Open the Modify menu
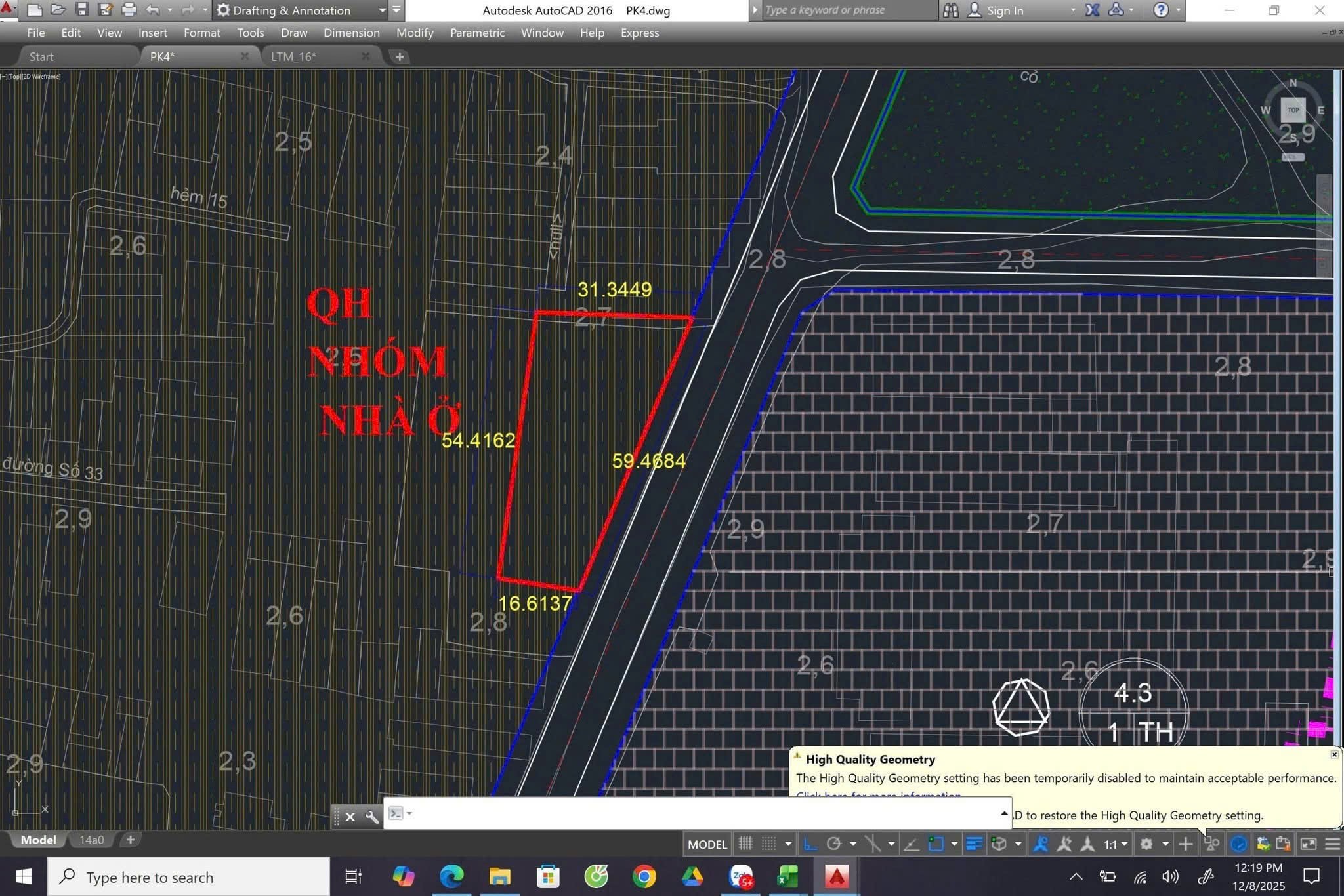Screen dimensions: 1344x896 click(x=415, y=32)
